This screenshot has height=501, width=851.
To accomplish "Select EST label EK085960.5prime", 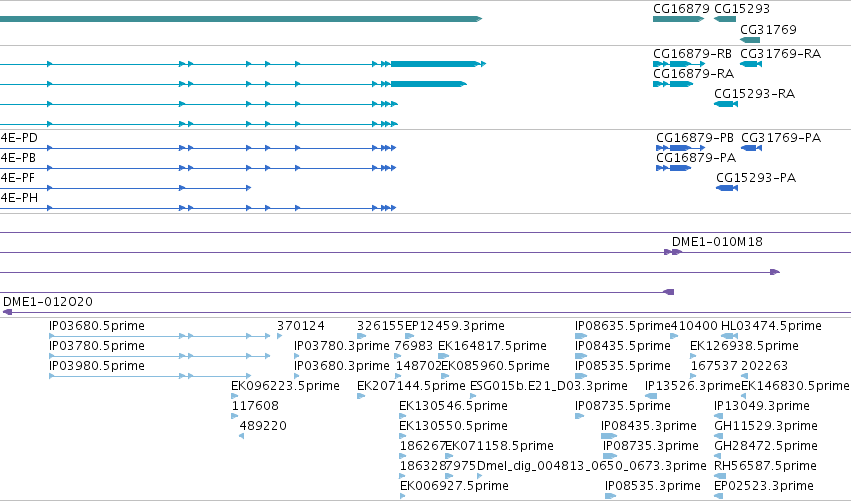I will pos(496,366).
